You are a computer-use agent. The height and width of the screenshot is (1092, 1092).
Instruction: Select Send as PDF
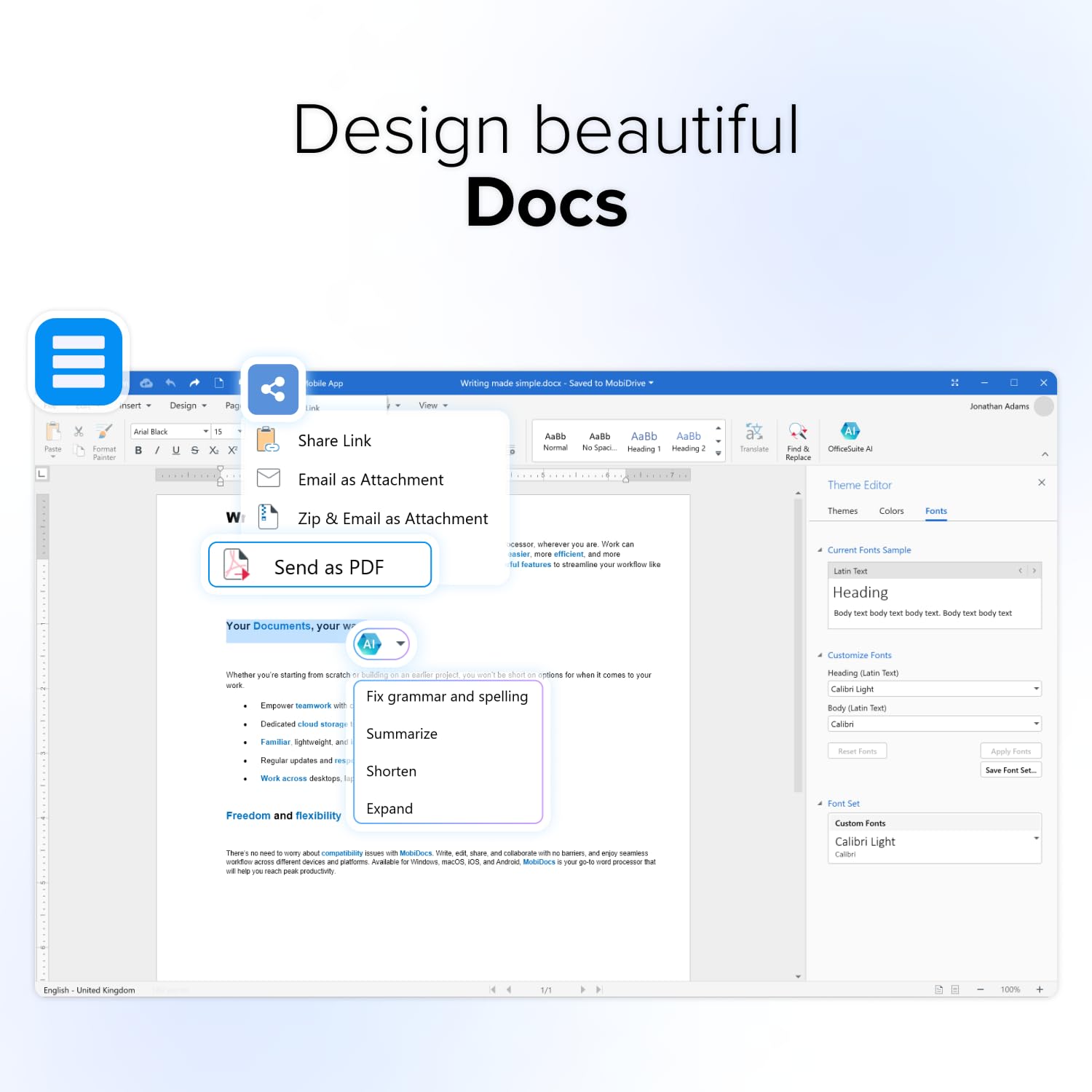pos(320,565)
